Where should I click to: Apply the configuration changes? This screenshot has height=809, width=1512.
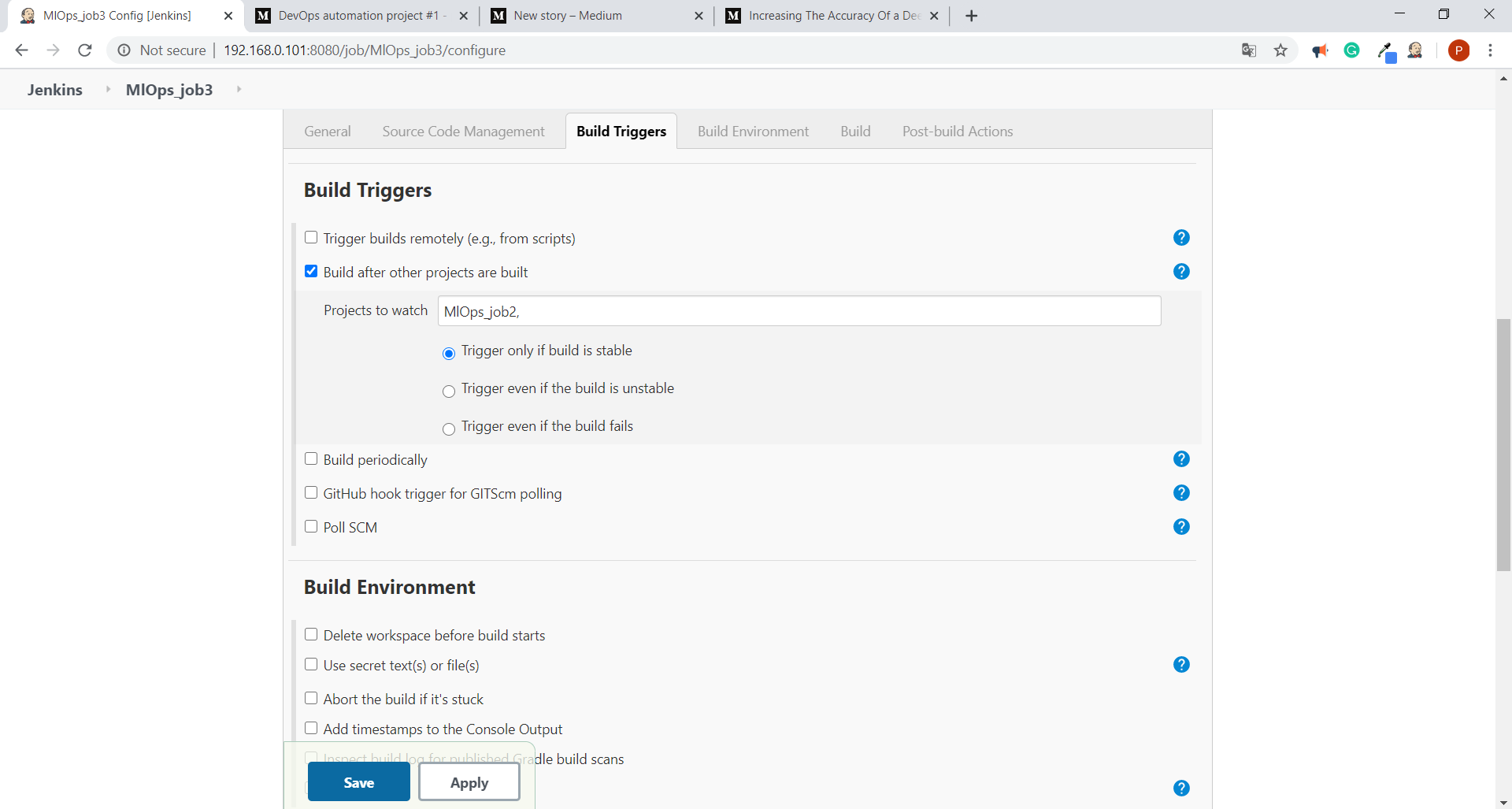(469, 782)
